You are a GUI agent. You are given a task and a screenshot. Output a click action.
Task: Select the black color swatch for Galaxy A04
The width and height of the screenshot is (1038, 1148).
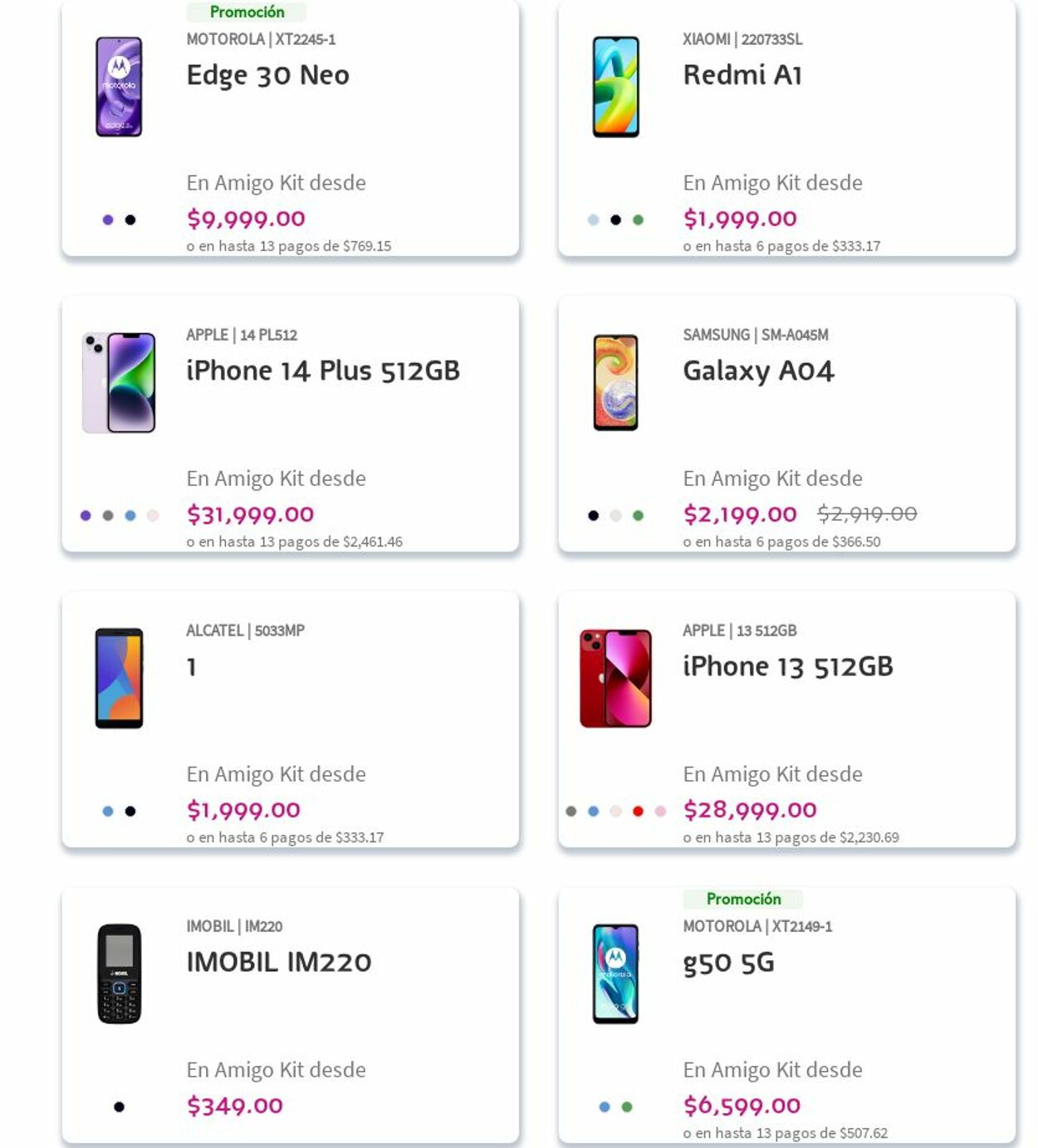[593, 515]
